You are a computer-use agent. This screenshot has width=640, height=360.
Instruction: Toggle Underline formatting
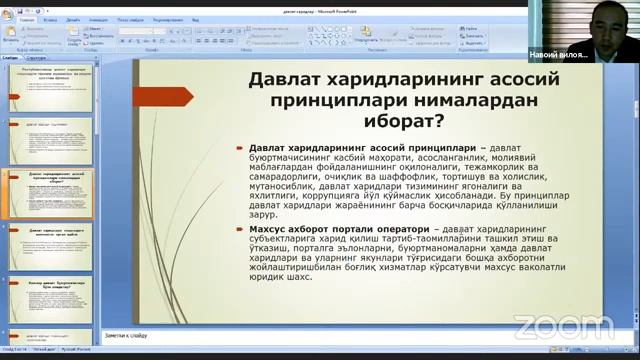click(x=138, y=41)
